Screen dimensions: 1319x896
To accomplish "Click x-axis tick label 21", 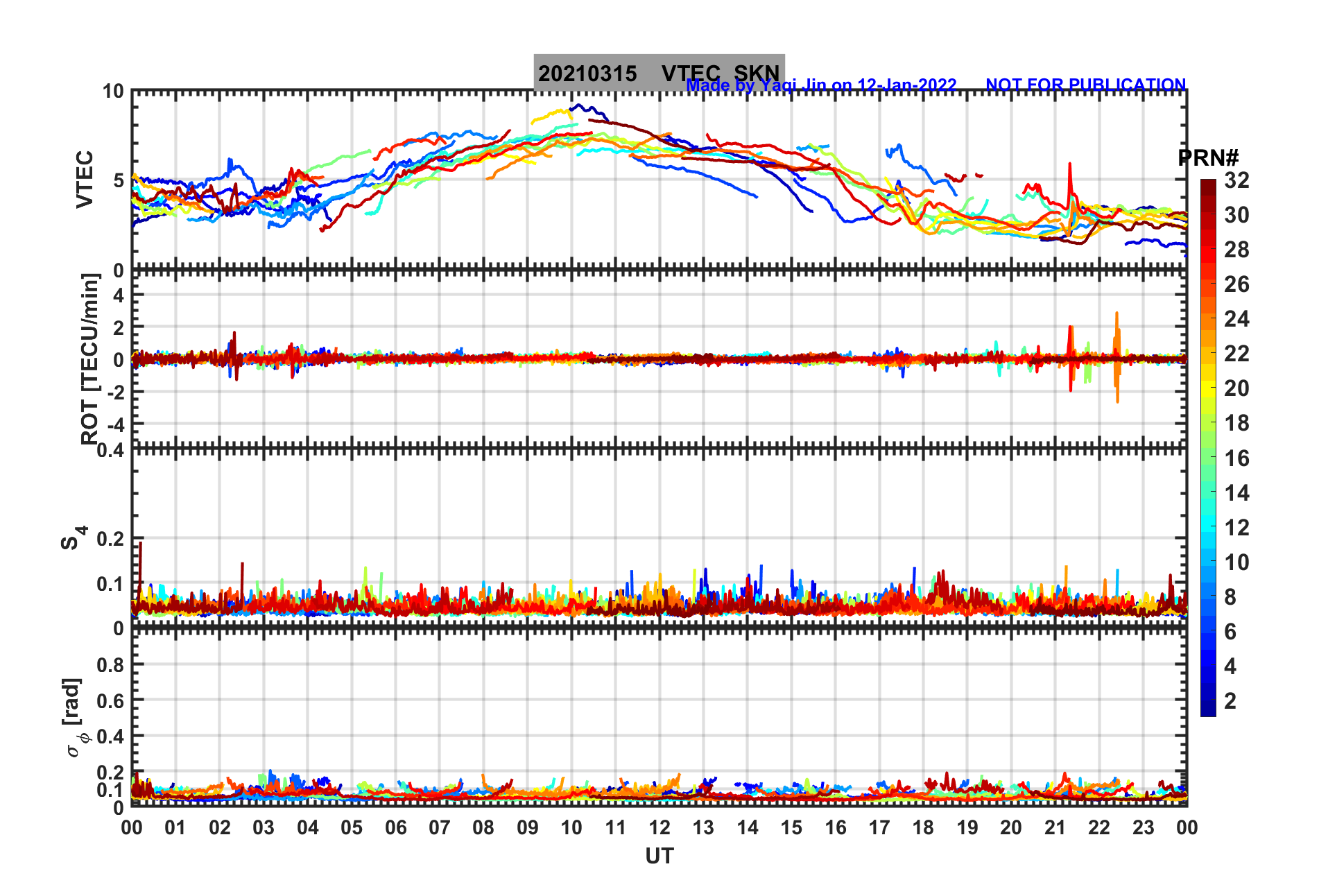I will coord(1055,827).
